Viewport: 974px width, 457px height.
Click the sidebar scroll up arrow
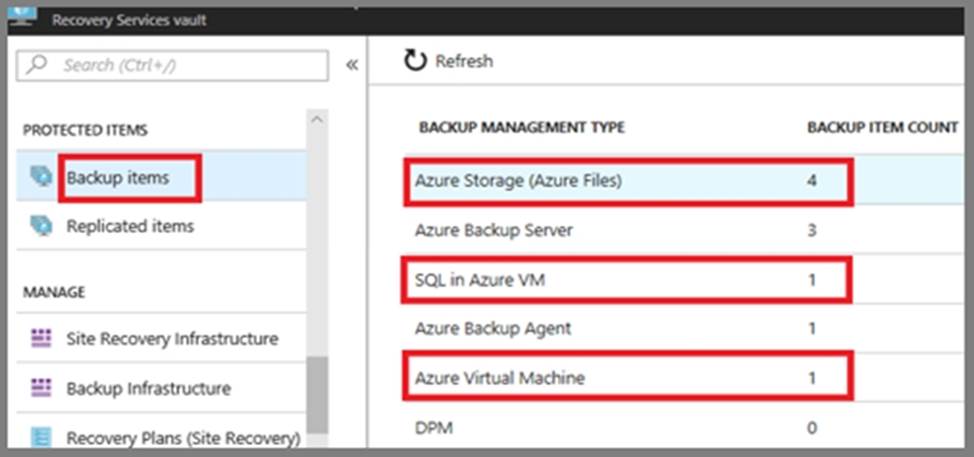point(317,119)
